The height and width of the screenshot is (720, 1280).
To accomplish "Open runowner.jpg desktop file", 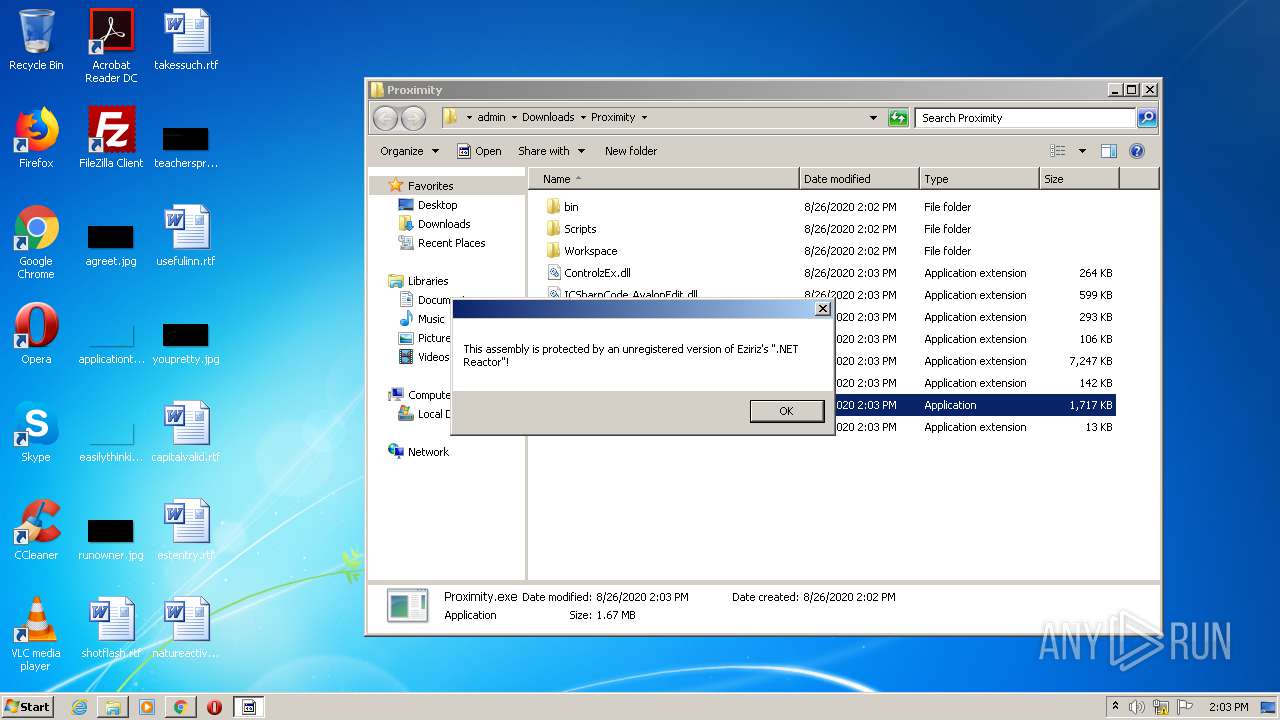I will tap(111, 539).
